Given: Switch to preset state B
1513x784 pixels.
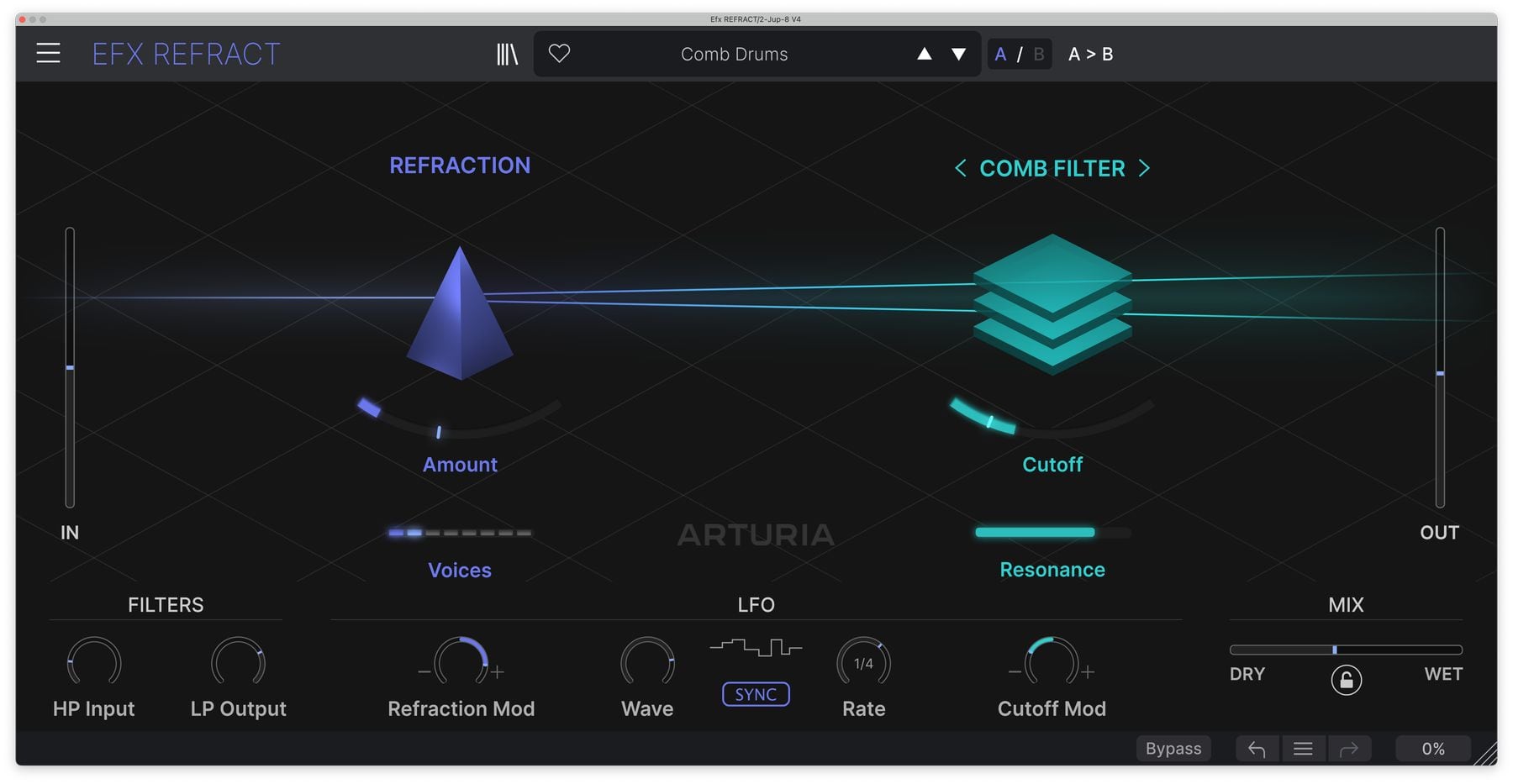Looking at the screenshot, I should point(1039,54).
